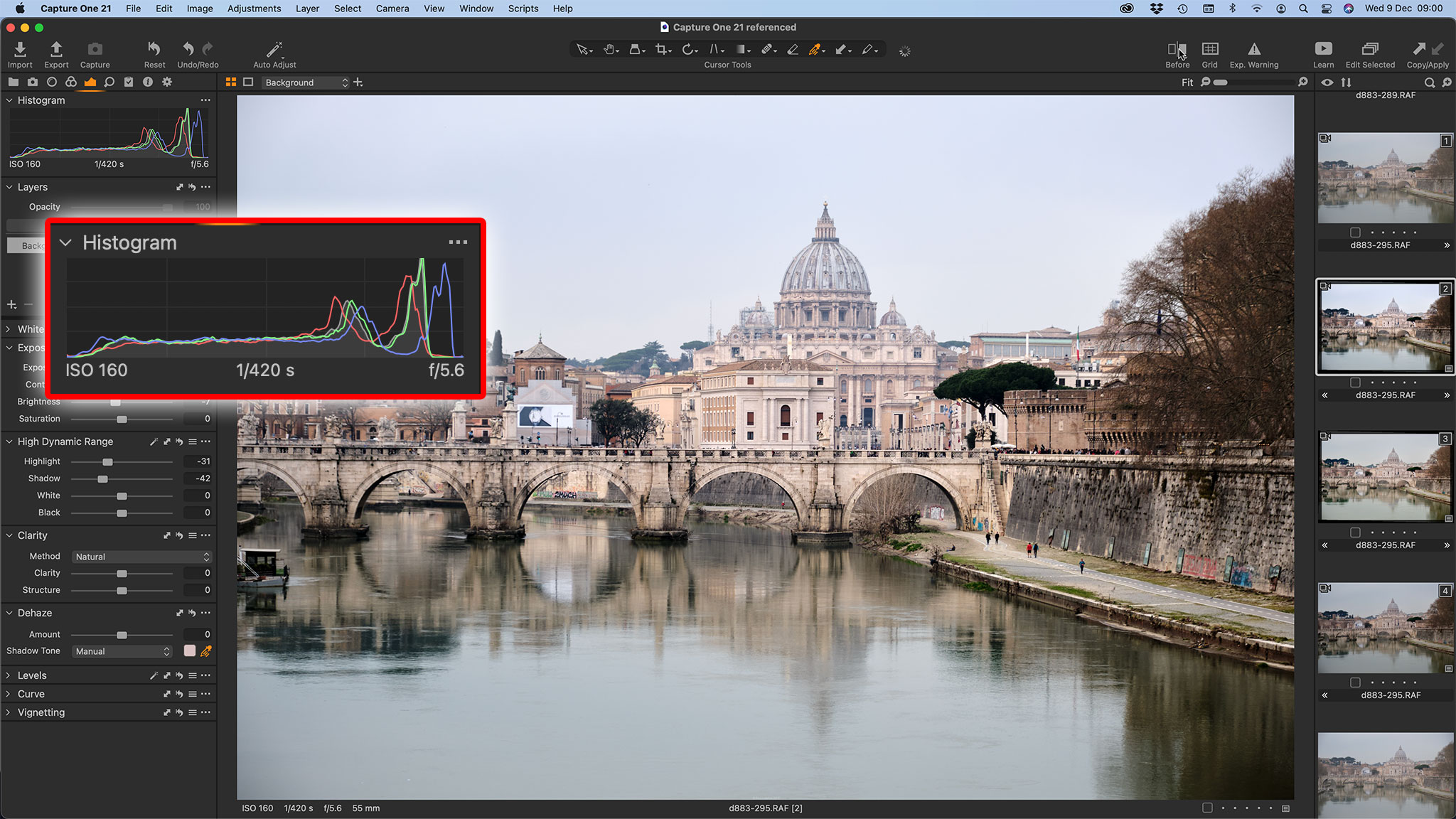Click the Shadow slider handle

103,478
